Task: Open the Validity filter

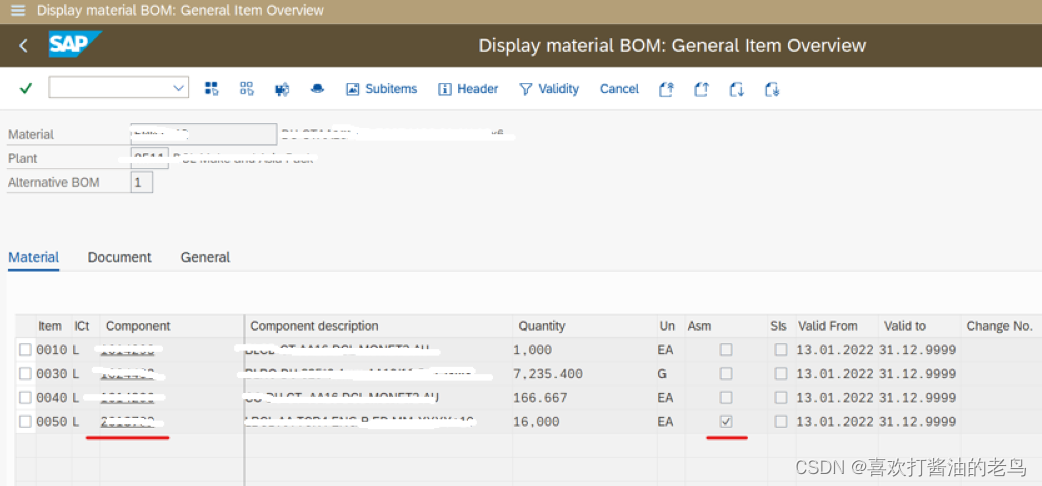Action: [x=548, y=88]
